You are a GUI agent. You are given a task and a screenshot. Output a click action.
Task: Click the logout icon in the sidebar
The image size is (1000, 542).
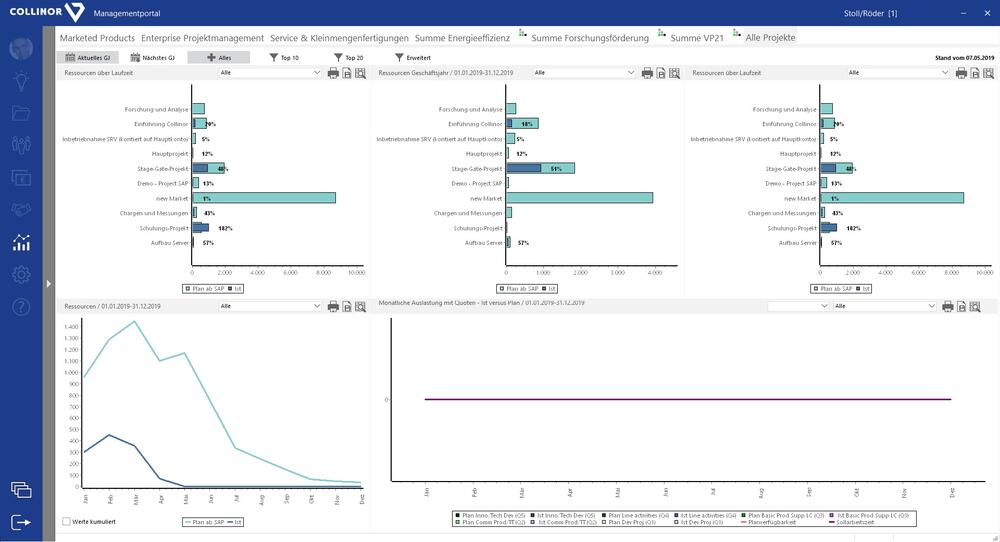pyautogui.click(x=21, y=521)
